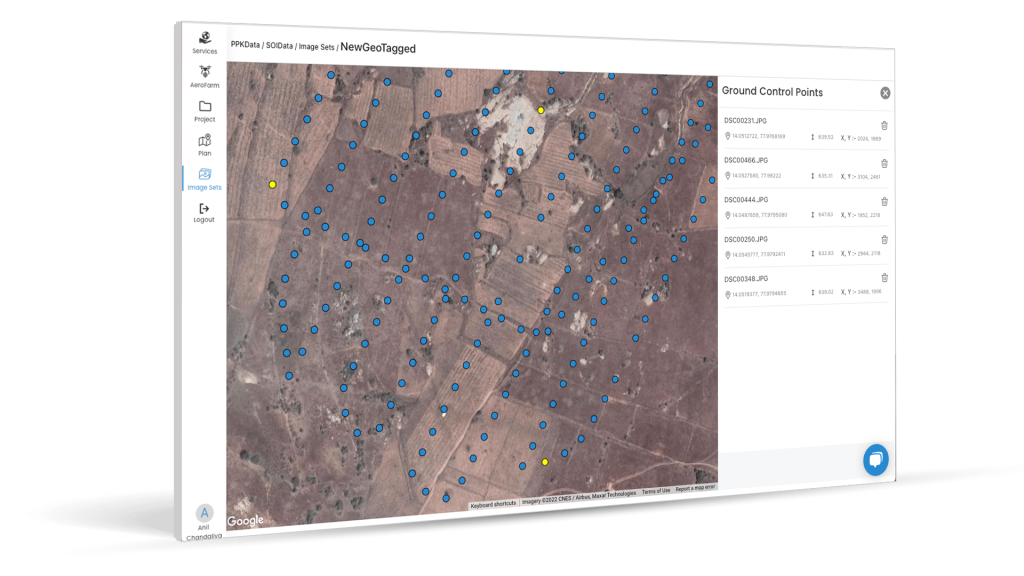This screenshot has height=576, width=1024.
Task: Select Image Sets in the sidebar
Action: (205, 179)
